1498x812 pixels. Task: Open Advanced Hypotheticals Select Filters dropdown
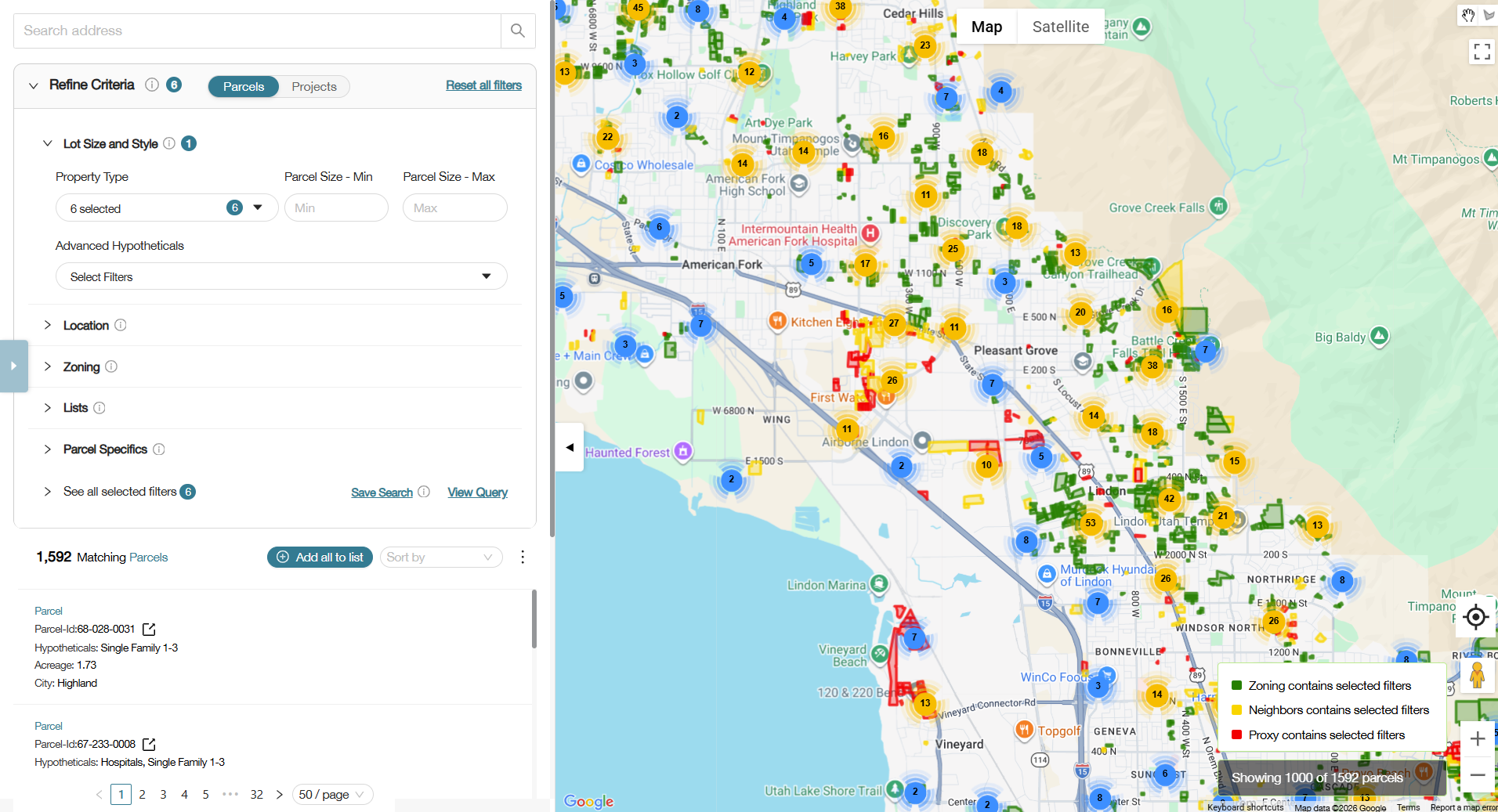pos(281,276)
